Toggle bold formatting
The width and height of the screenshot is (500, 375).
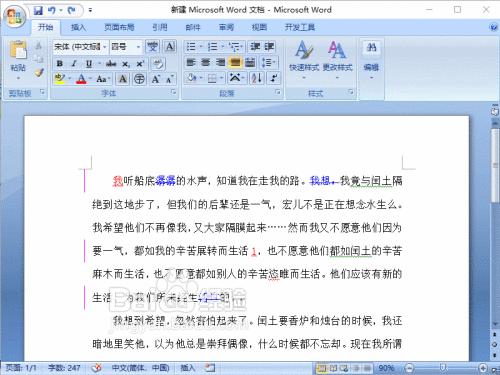pos(60,63)
